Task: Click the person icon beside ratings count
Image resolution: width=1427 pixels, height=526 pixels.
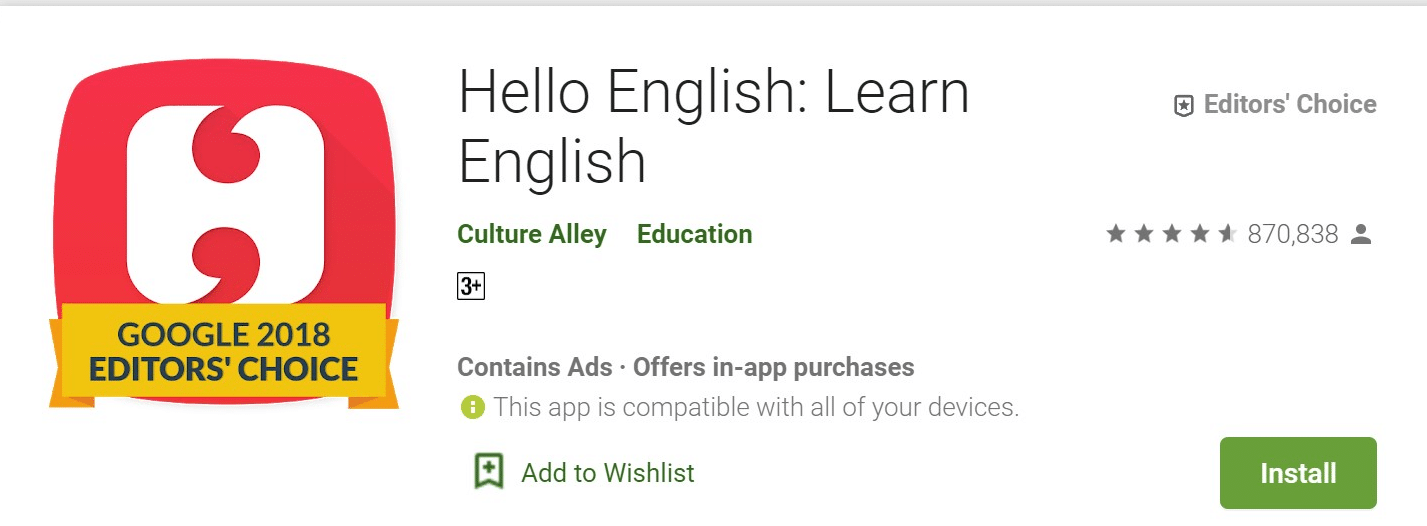Action: tap(1360, 234)
